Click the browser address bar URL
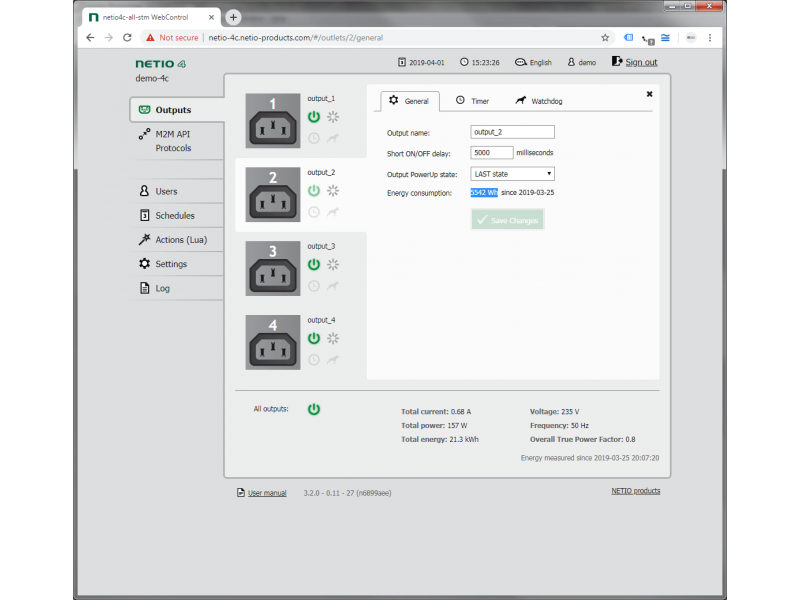800x600 pixels. pos(296,38)
